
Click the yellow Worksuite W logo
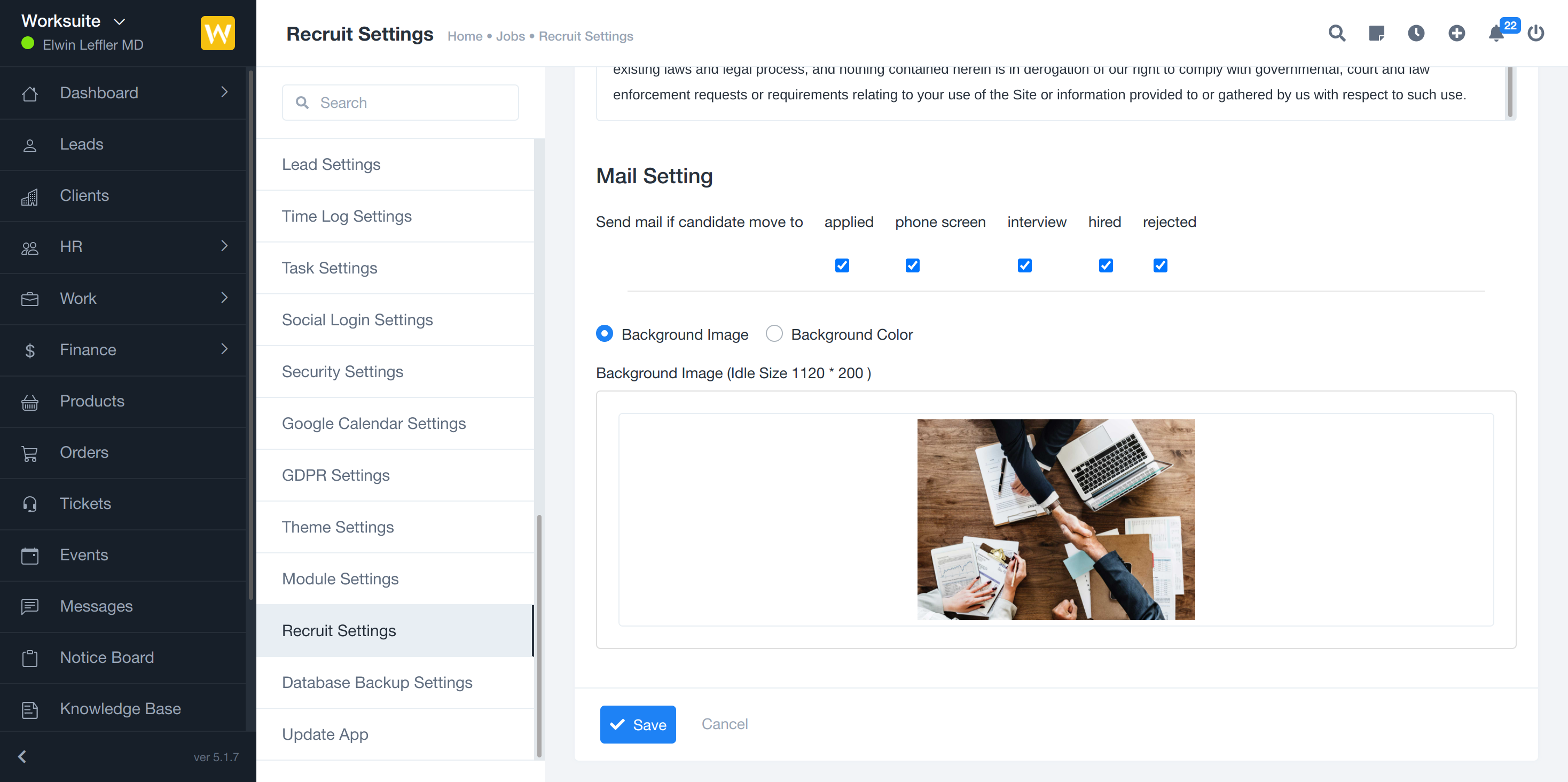coord(217,33)
